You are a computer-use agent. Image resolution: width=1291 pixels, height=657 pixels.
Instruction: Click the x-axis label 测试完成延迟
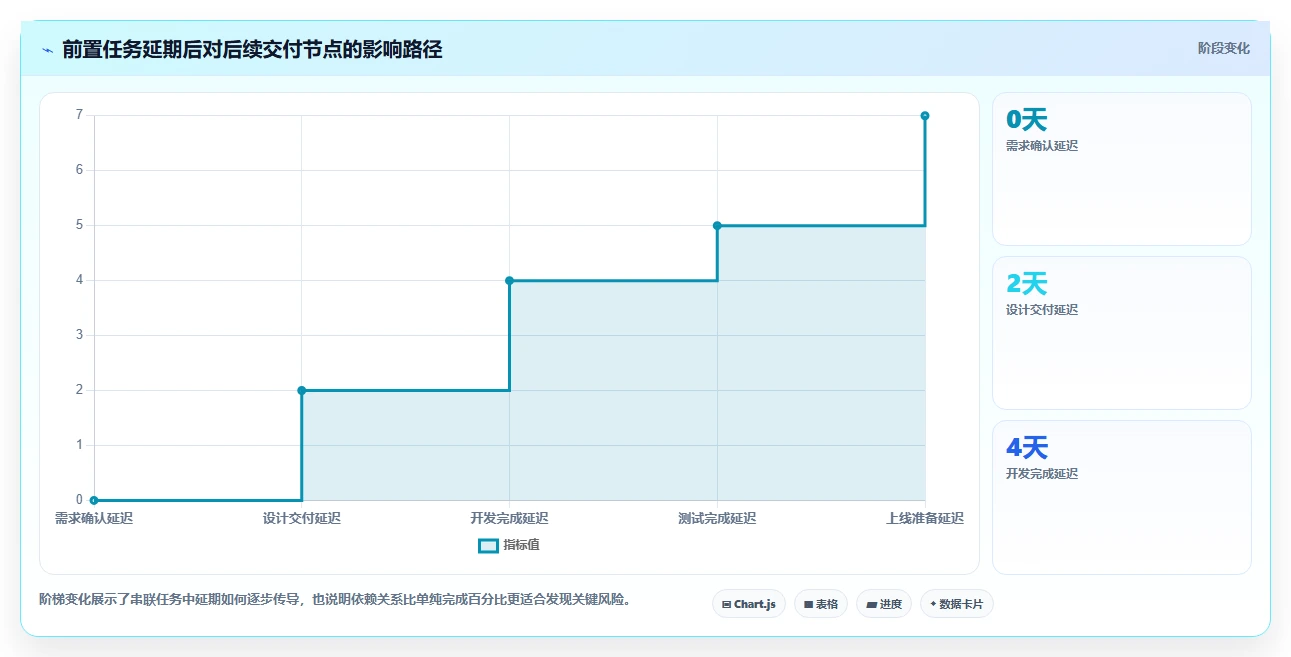pyautogui.click(x=717, y=518)
